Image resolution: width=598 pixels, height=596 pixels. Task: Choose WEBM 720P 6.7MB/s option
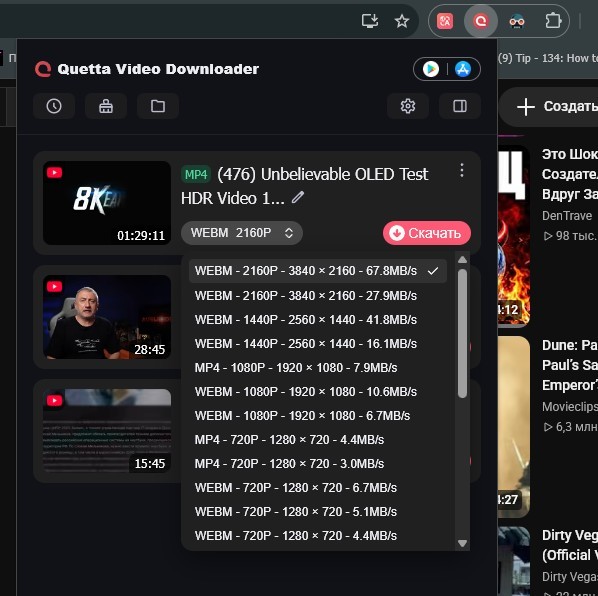click(x=317, y=488)
